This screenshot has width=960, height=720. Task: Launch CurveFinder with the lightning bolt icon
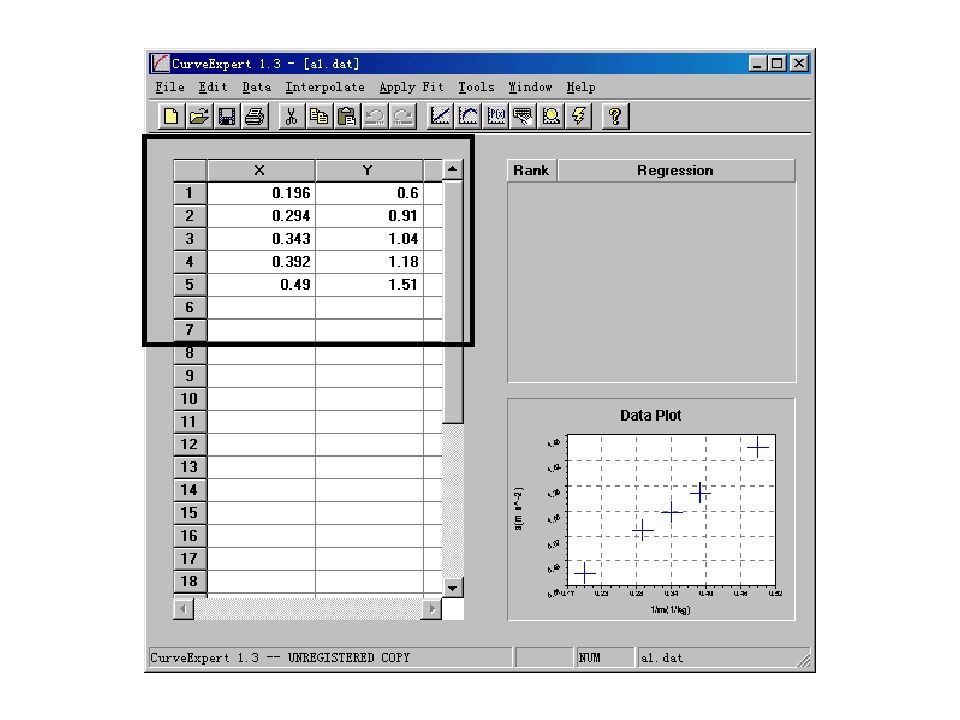579,117
